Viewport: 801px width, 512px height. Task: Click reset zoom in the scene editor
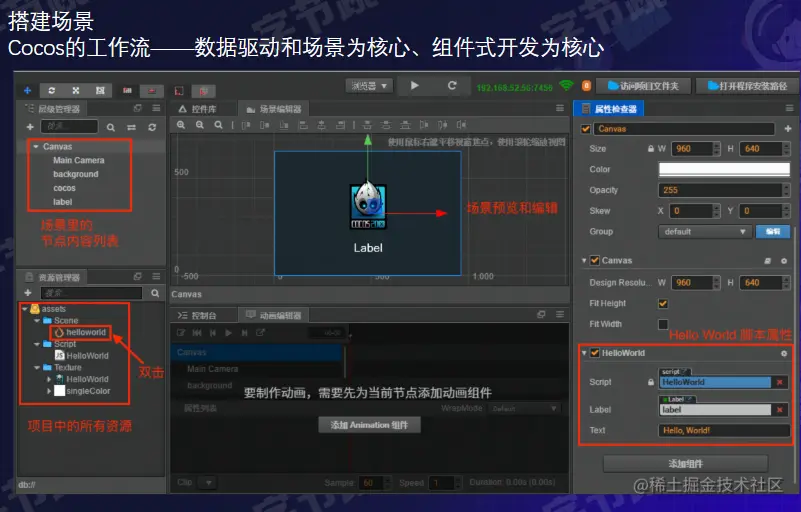pos(218,125)
